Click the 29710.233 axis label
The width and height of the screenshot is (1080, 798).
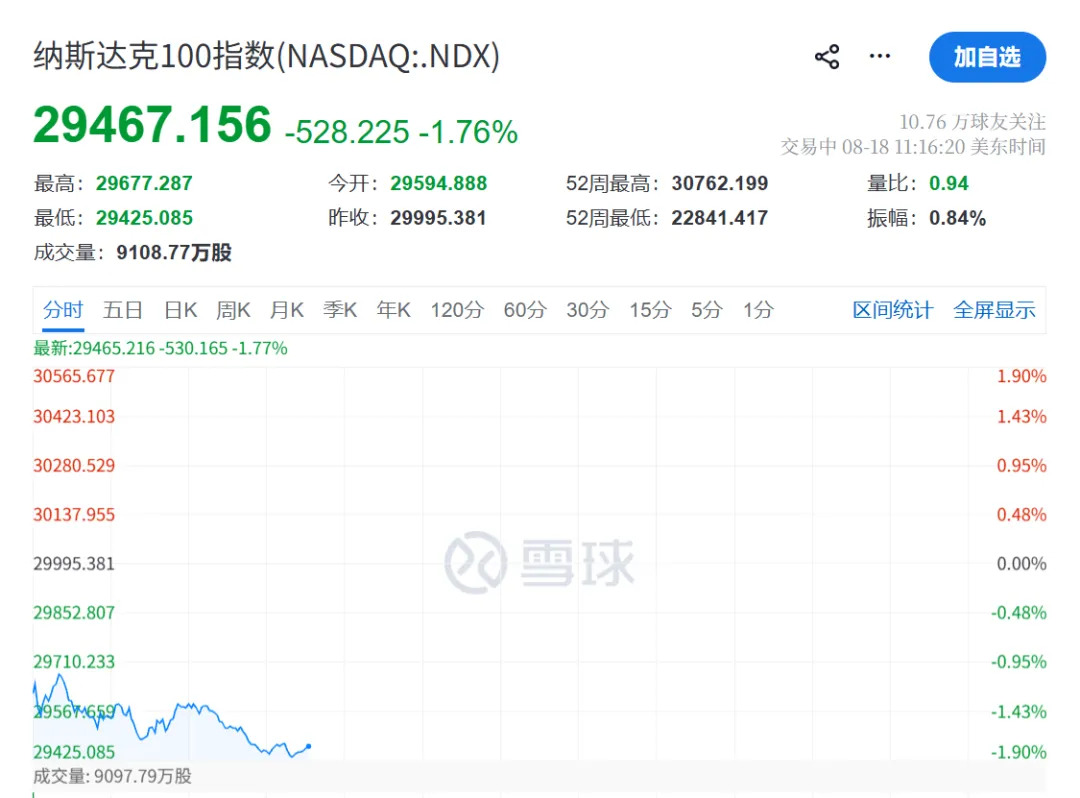tap(74, 662)
